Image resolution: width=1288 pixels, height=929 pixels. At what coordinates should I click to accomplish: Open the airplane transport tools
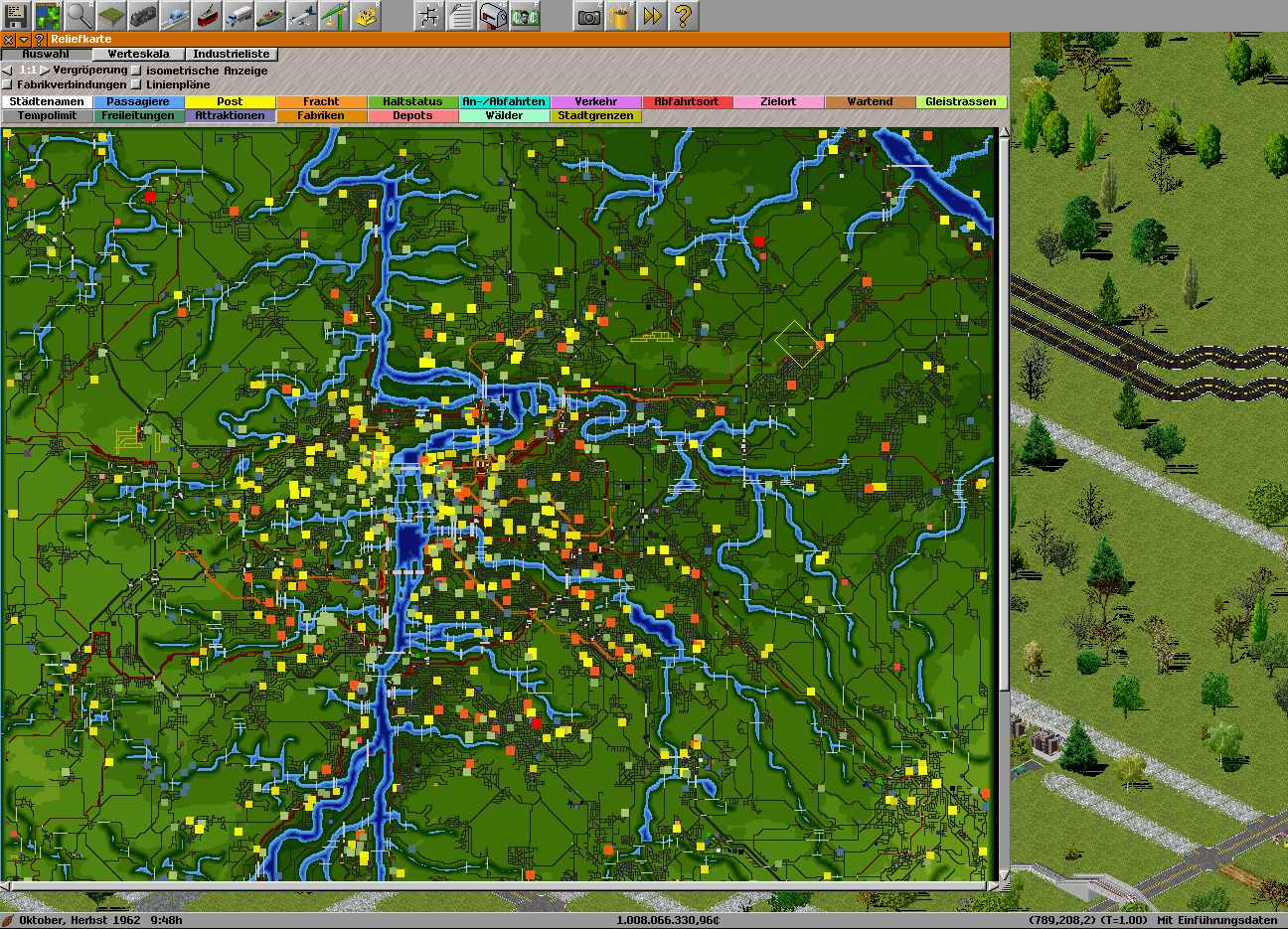tap(302, 16)
